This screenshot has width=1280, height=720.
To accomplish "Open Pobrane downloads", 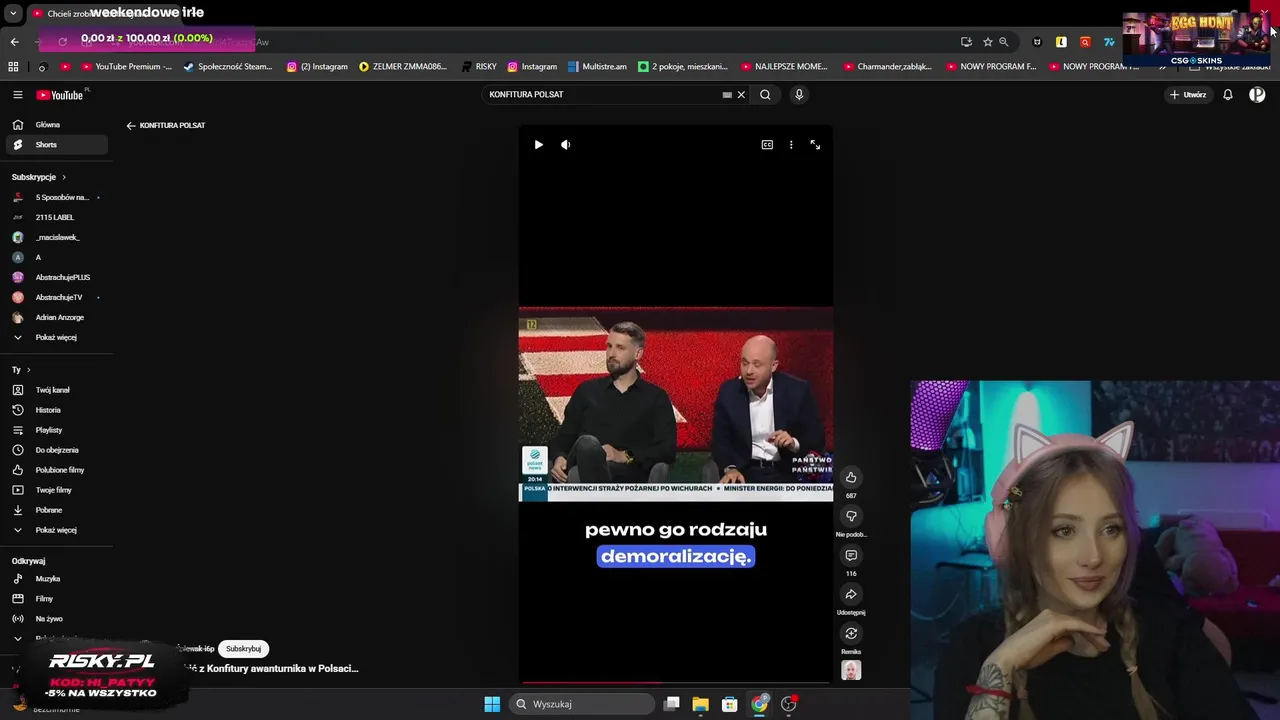I will [57, 510].
